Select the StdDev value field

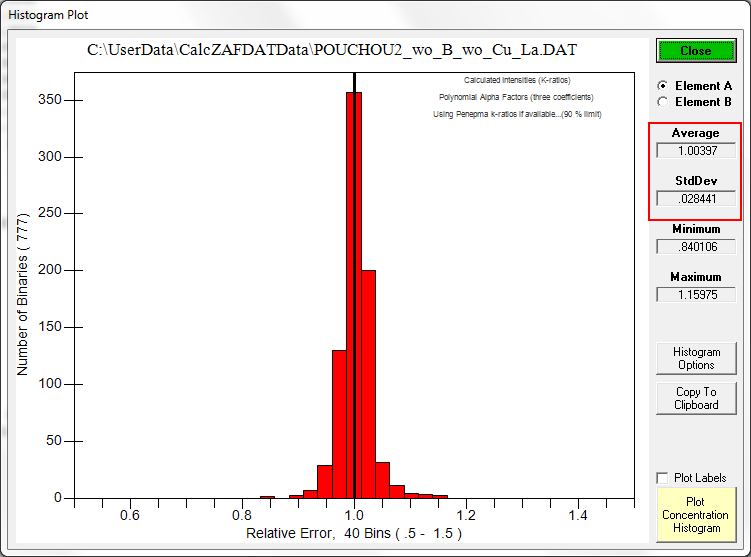pos(696,198)
